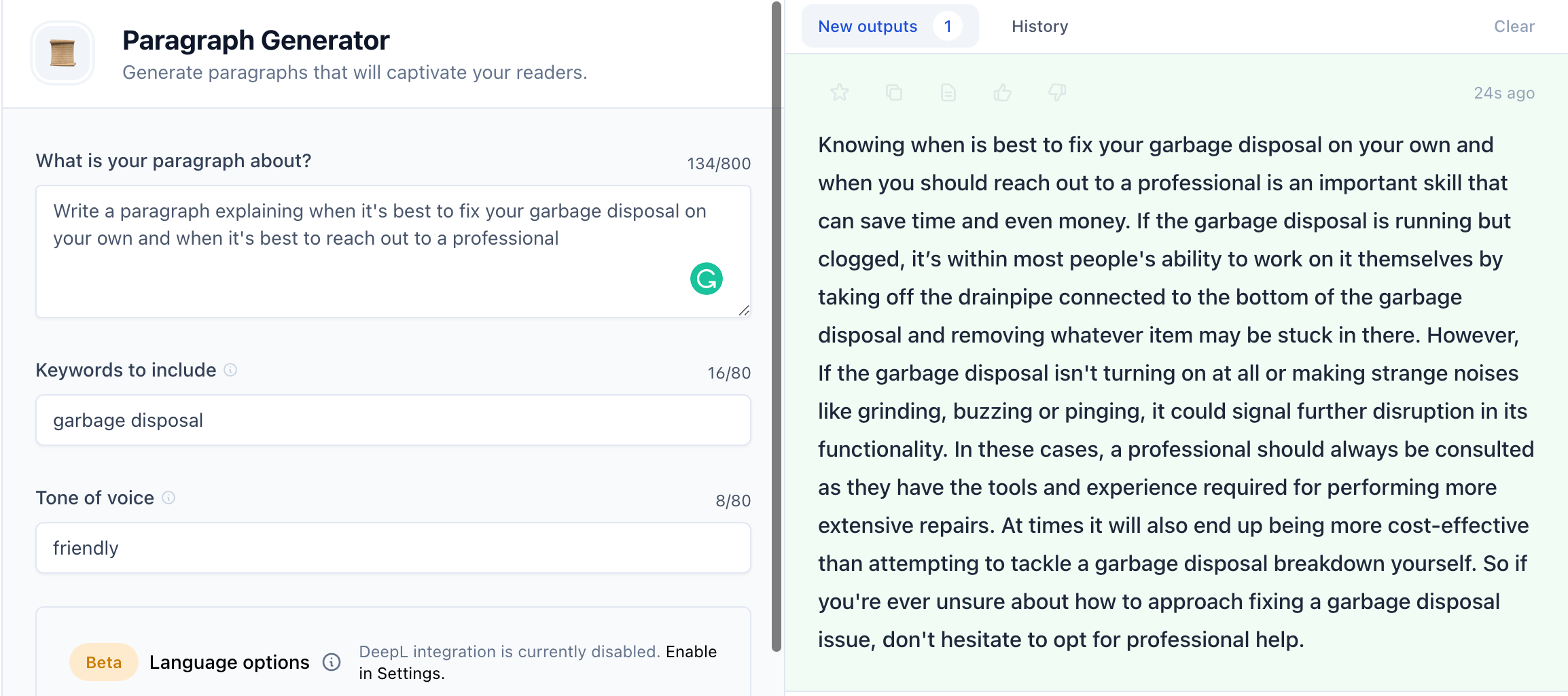This screenshot has height=696, width=1568.
Task: Open the History tab
Action: pyautogui.click(x=1039, y=27)
